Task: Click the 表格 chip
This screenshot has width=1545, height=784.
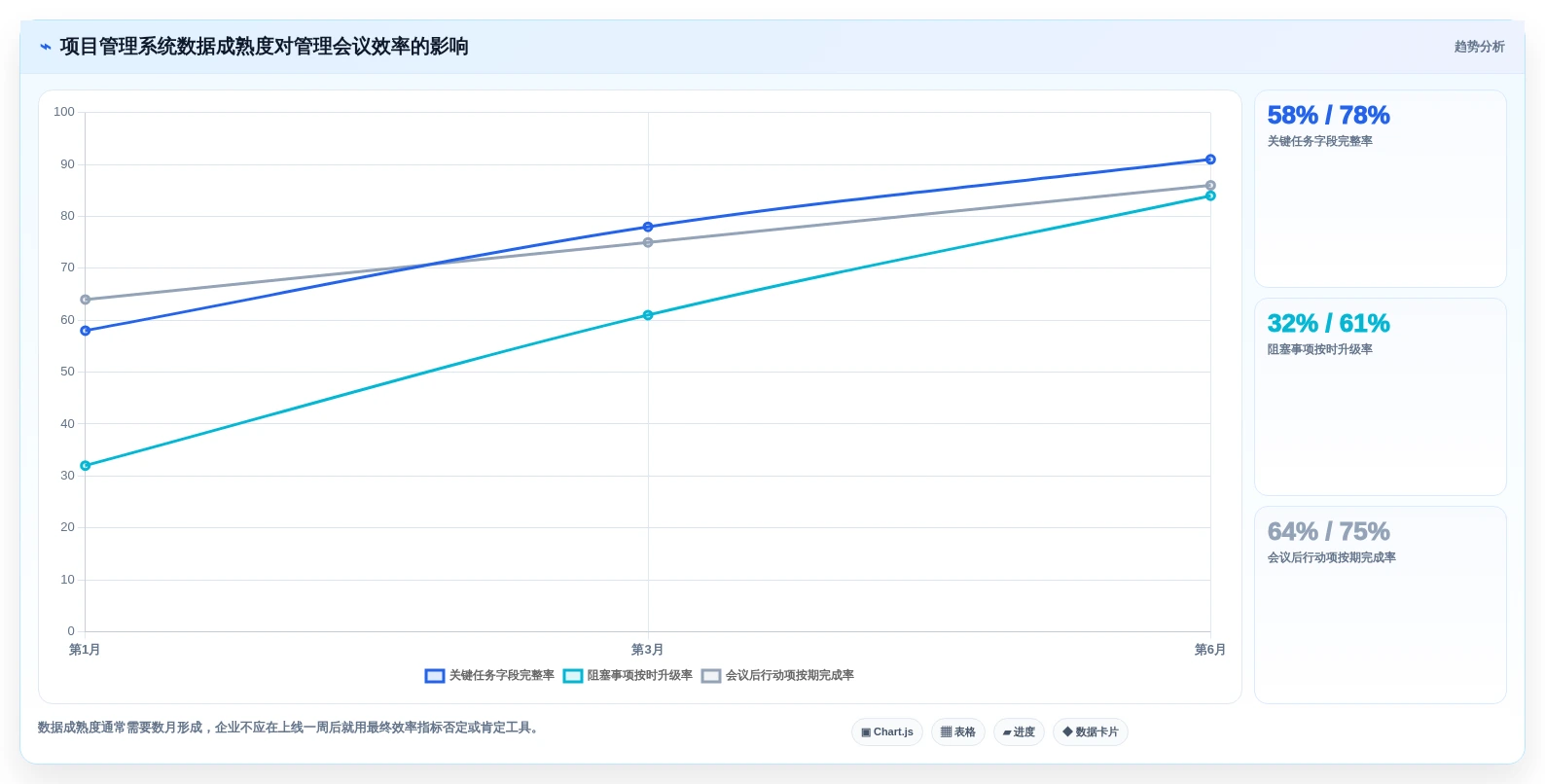Action: [x=958, y=732]
